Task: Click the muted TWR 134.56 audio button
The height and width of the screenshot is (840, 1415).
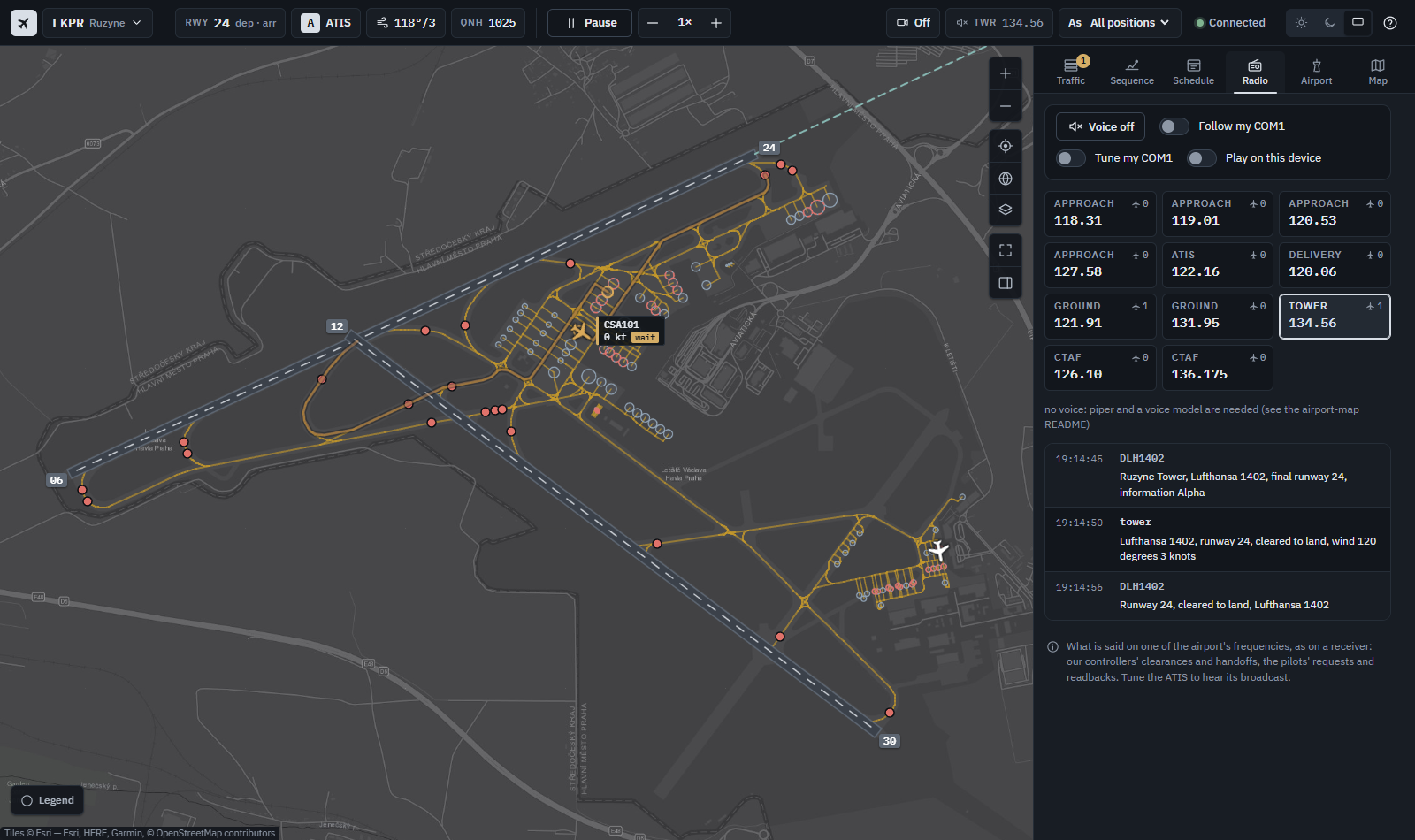Action: (x=999, y=23)
